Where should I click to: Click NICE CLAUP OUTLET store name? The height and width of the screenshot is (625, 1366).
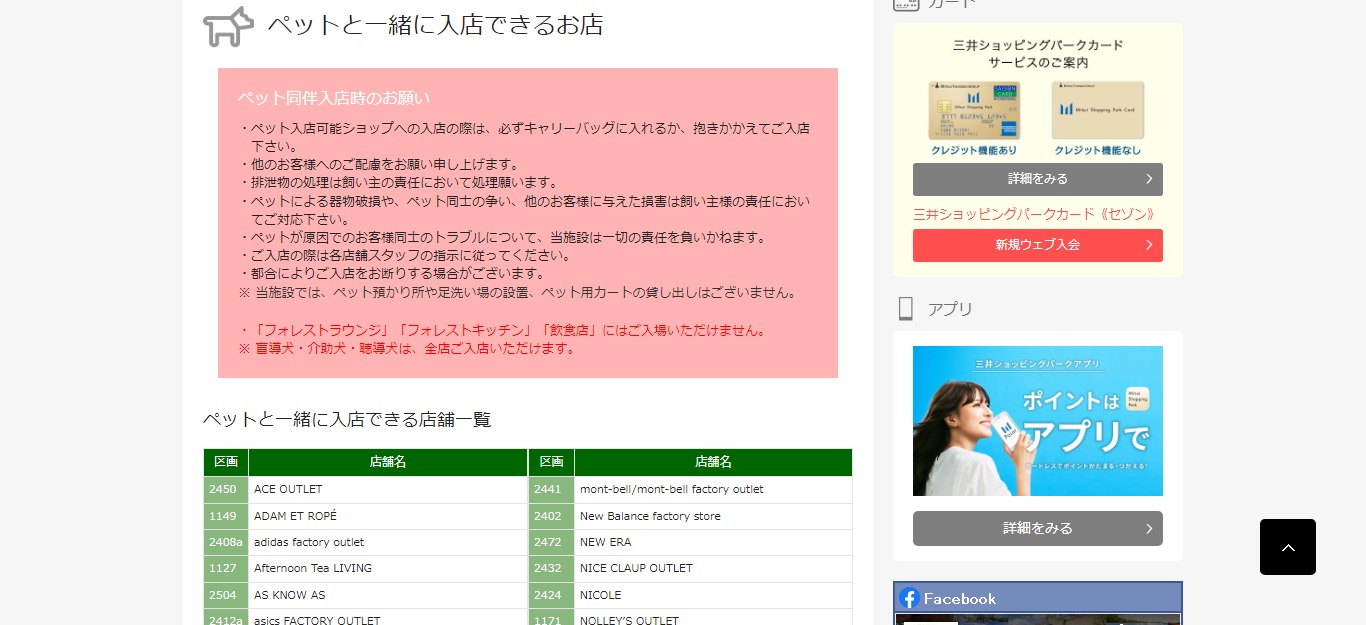coord(636,568)
